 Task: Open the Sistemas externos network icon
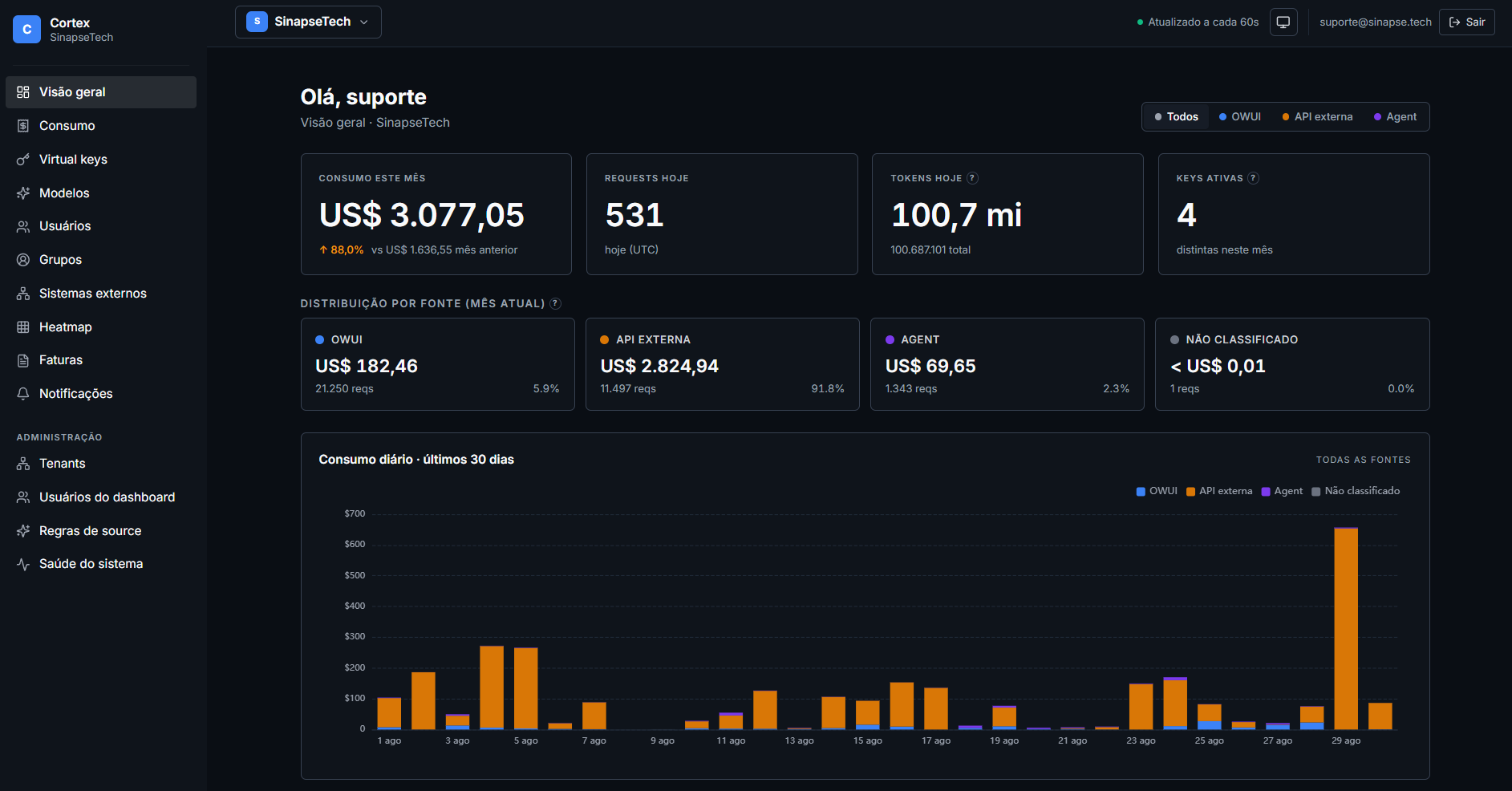click(23, 294)
